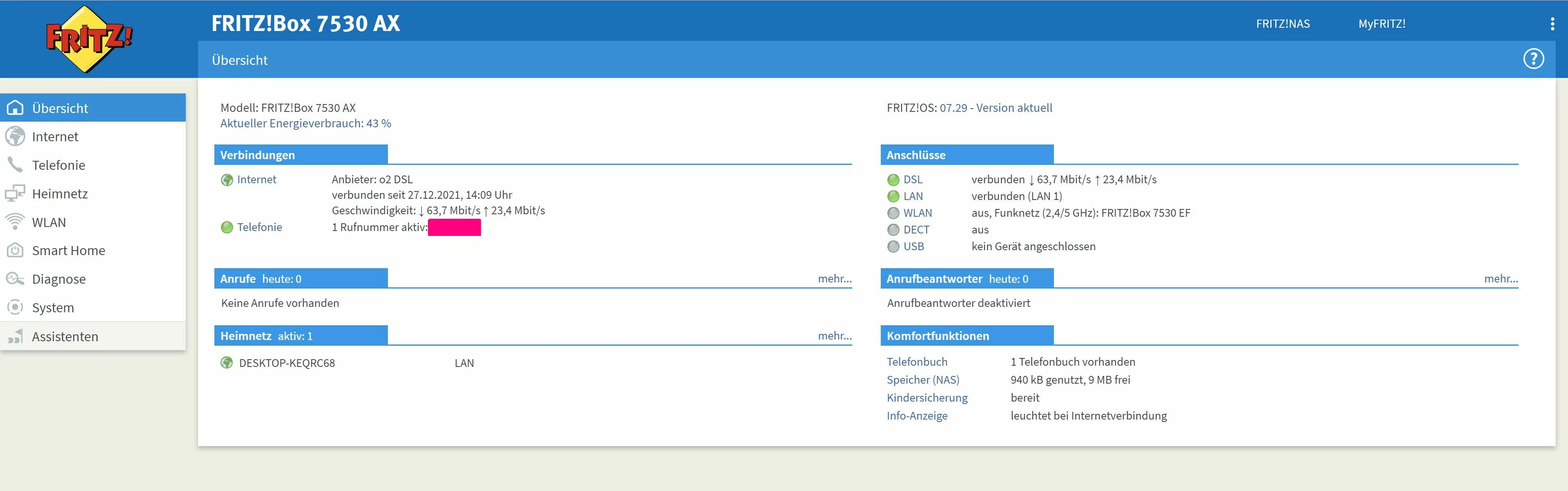Click the Telefonie phone icon in sidebar

click(15, 165)
